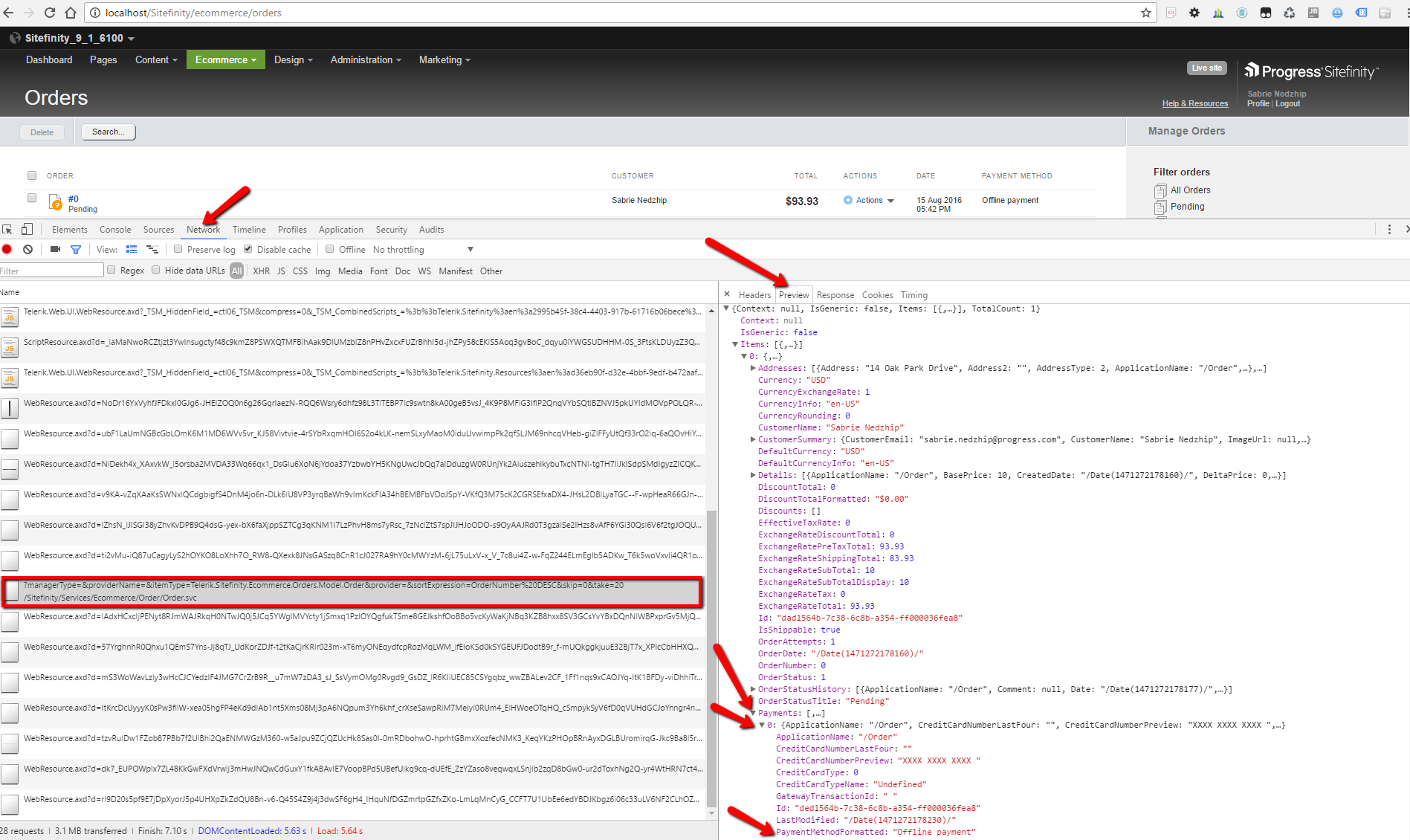Switch to the Network DevTools tab
The image size is (1410, 840).
click(x=203, y=230)
